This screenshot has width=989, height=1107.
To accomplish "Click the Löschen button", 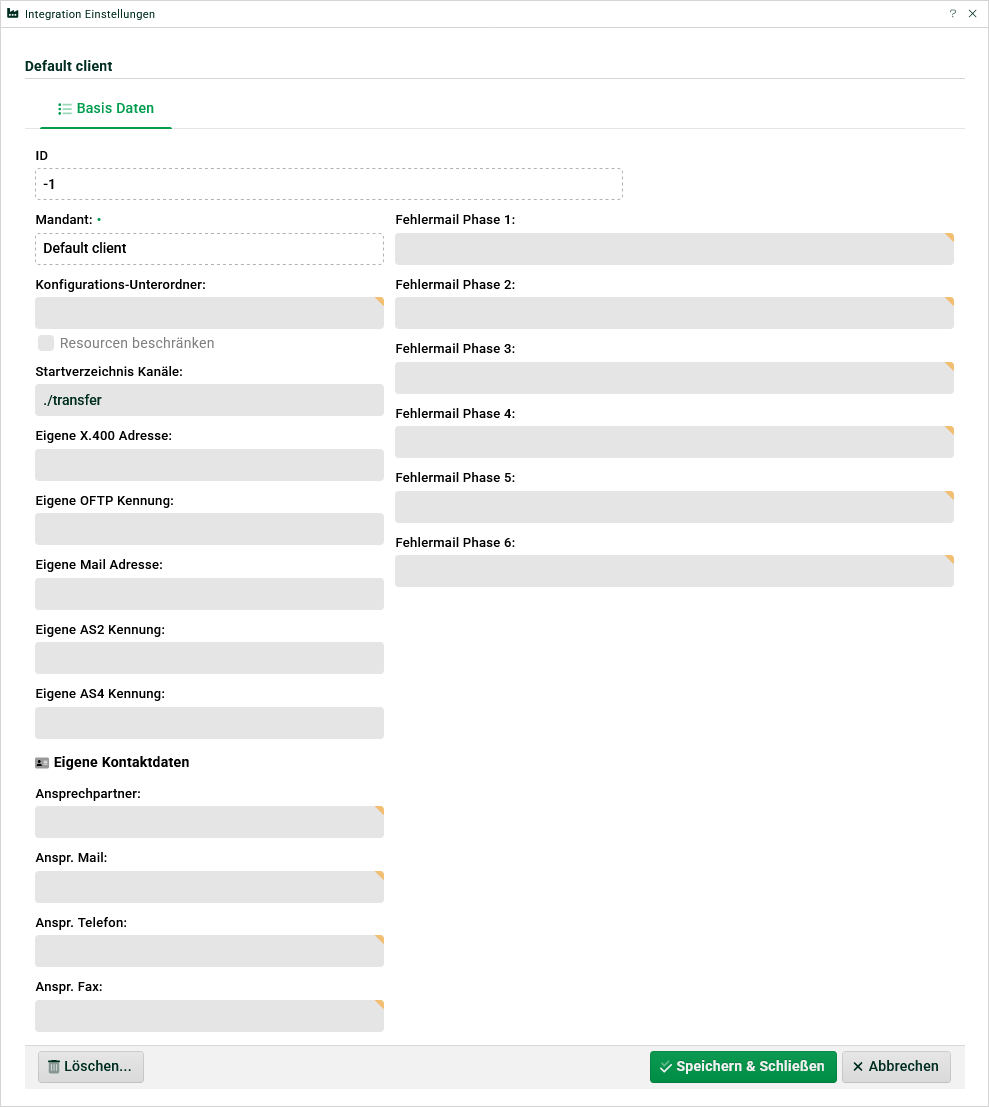I will click(x=91, y=1067).
